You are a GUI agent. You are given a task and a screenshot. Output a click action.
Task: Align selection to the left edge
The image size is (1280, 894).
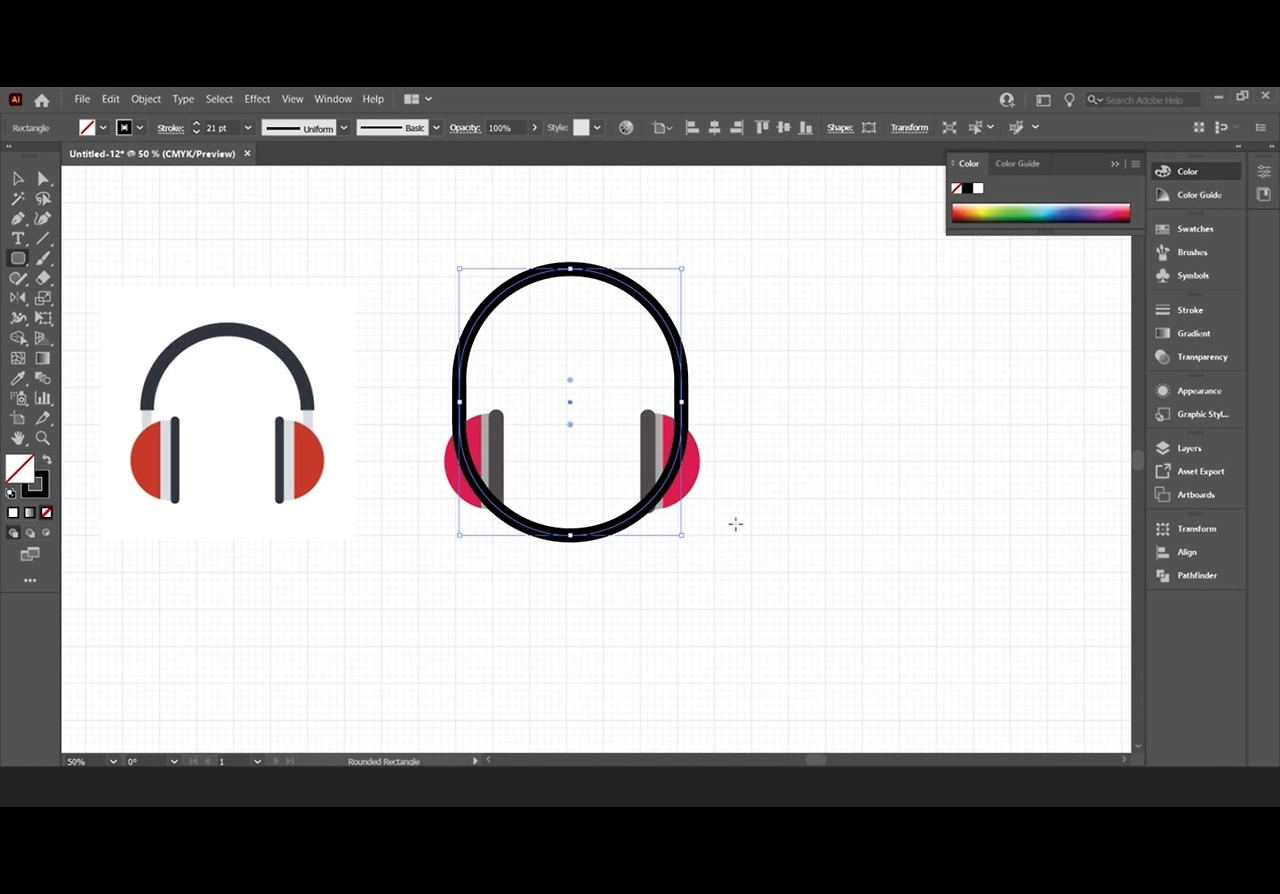pyautogui.click(x=691, y=128)
